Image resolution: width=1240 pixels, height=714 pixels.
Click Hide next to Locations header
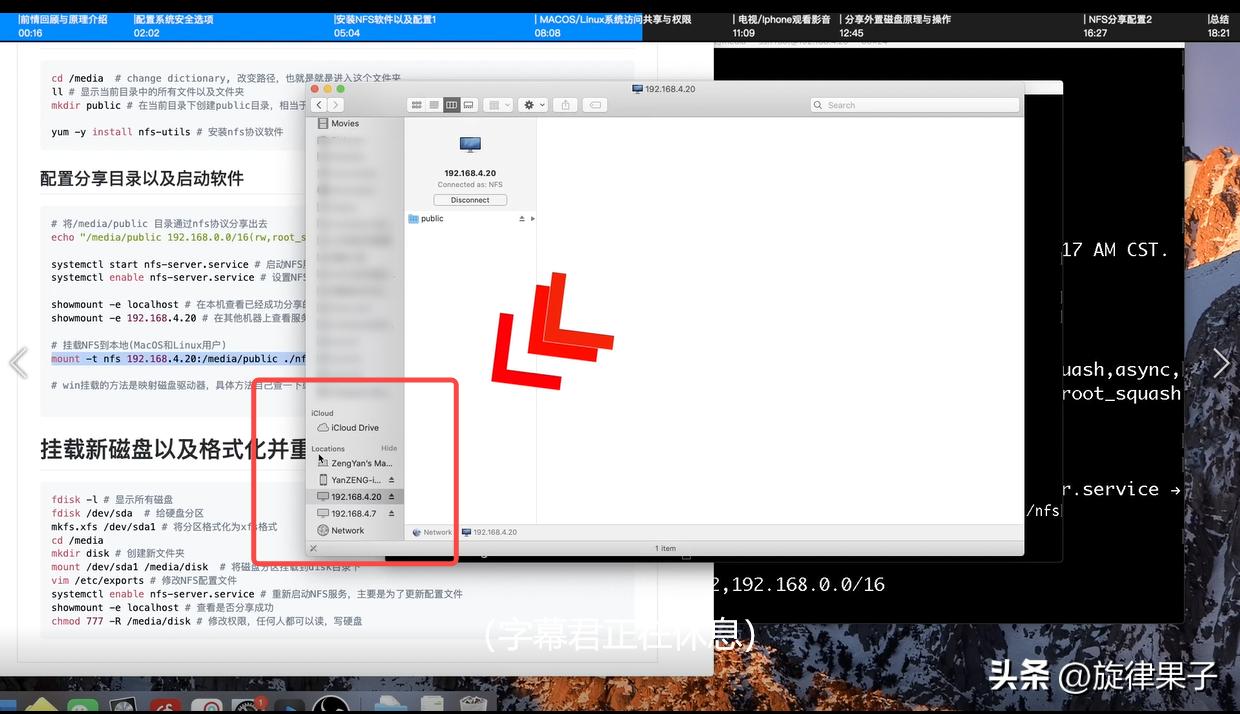389,449
